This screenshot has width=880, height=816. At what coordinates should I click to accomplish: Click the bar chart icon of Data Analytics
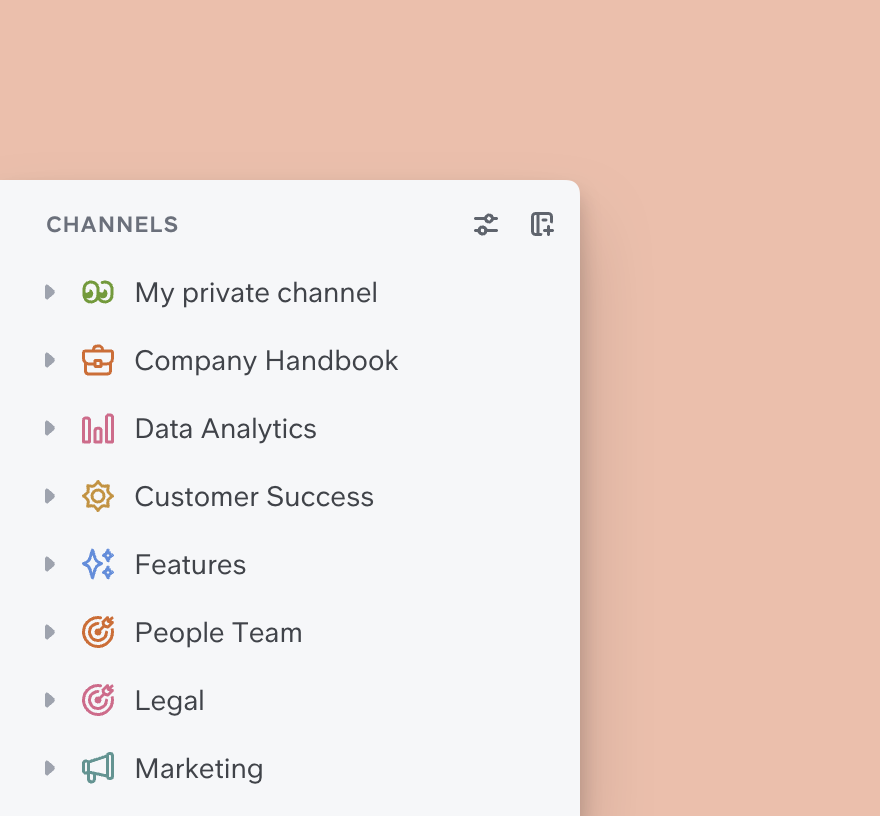pyautogui.click(x=98, y=429)
